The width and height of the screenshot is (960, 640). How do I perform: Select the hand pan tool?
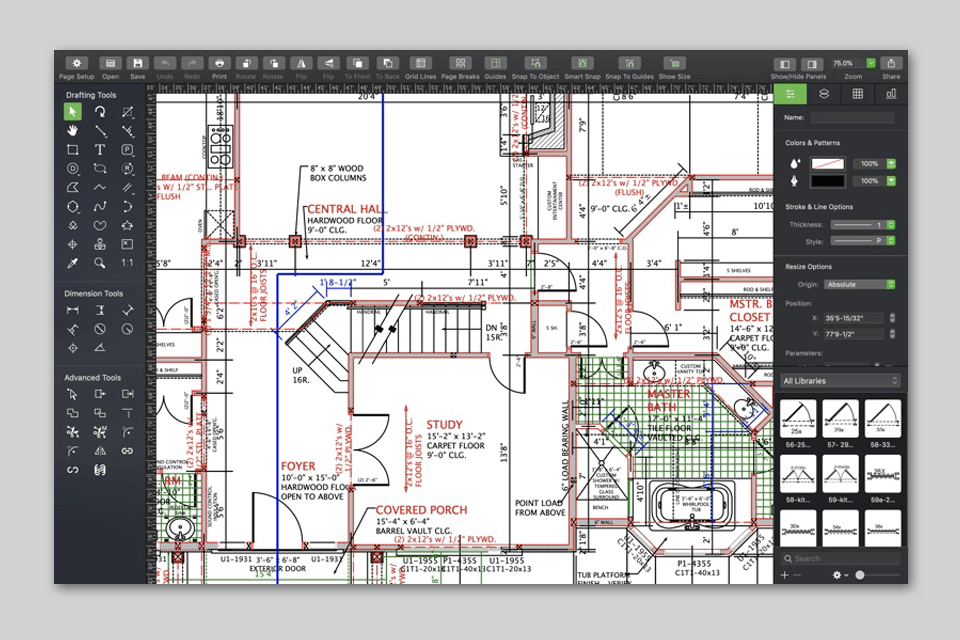point(72,130)
